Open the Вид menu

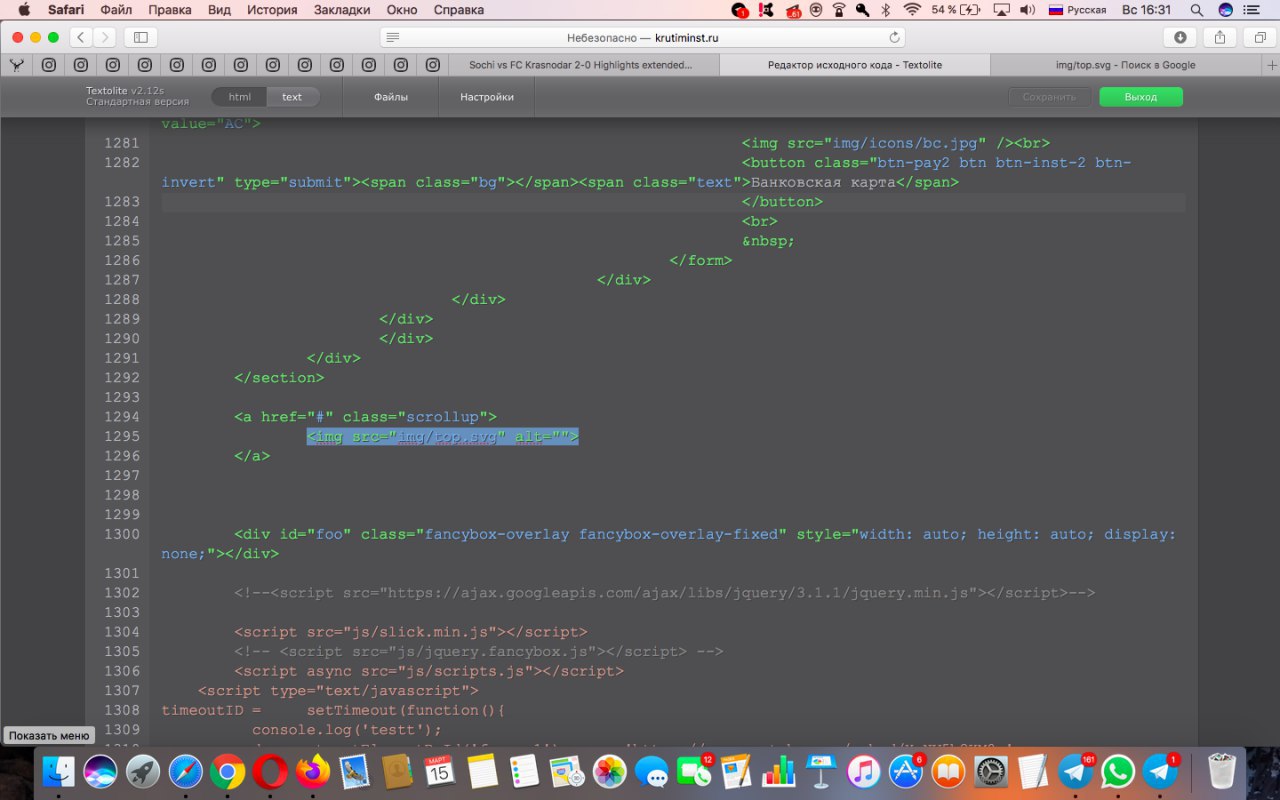[x=219, y=10]
